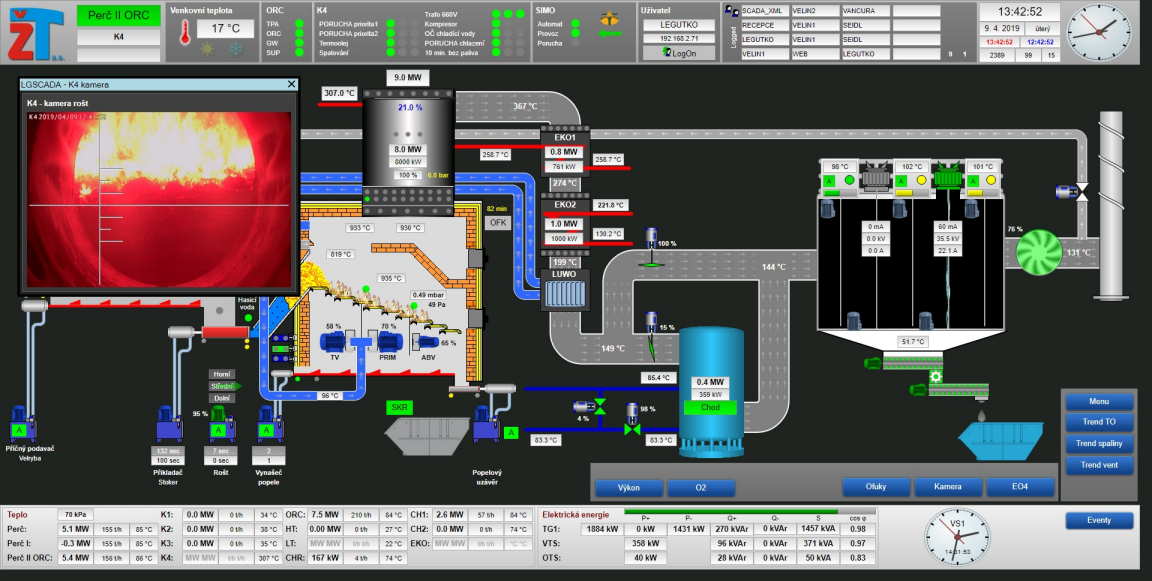This screenshot has width=1152, height=581.
Task: Open the Trend spaliny view
Action: (x=1099, y=443)
